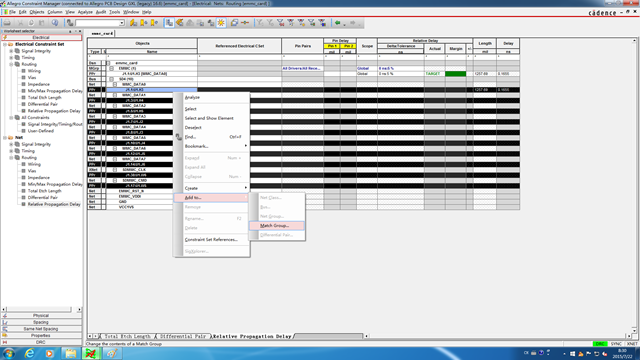Expand Signal Integrity under Electrical Constraint Set
Screen dimensions: 640x360
pyautogui.click(x=11, y=51)
